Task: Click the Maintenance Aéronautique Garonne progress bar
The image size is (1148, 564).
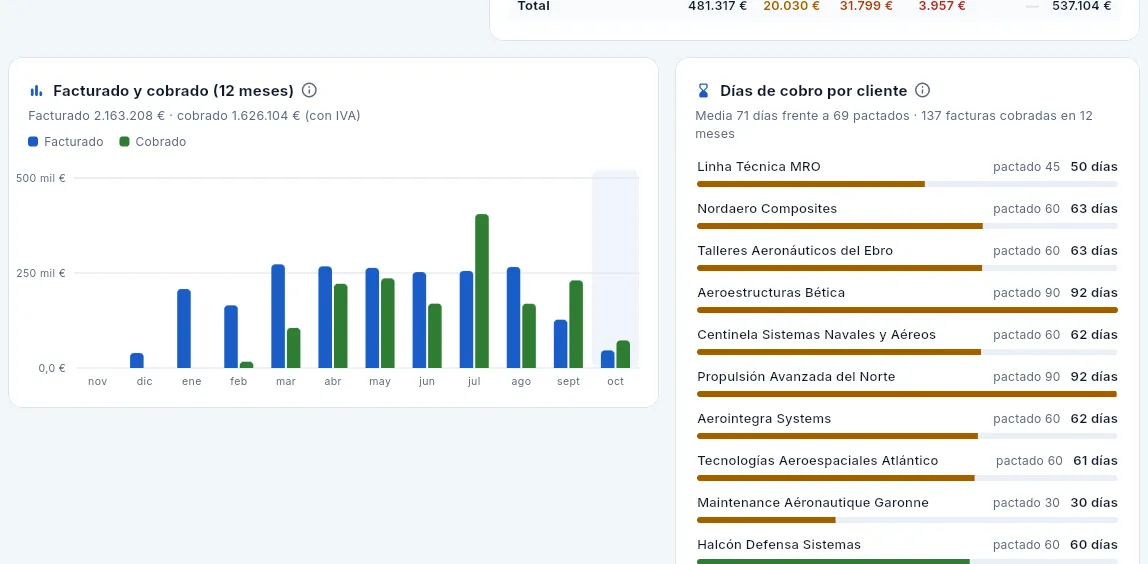Action: 907,520
